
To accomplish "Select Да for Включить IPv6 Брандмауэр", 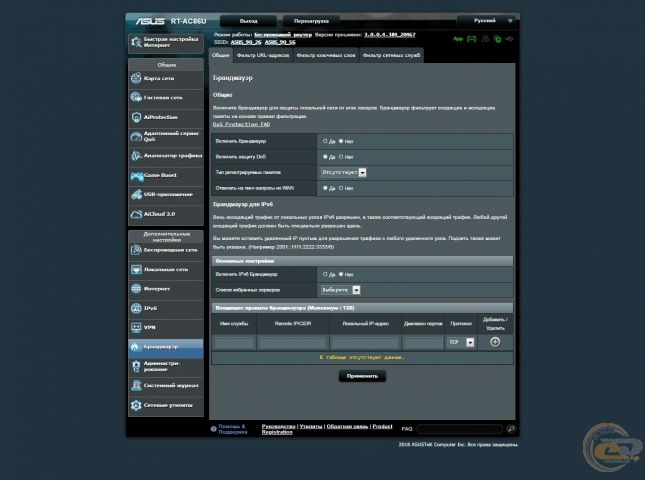I will tap(325, 274).
